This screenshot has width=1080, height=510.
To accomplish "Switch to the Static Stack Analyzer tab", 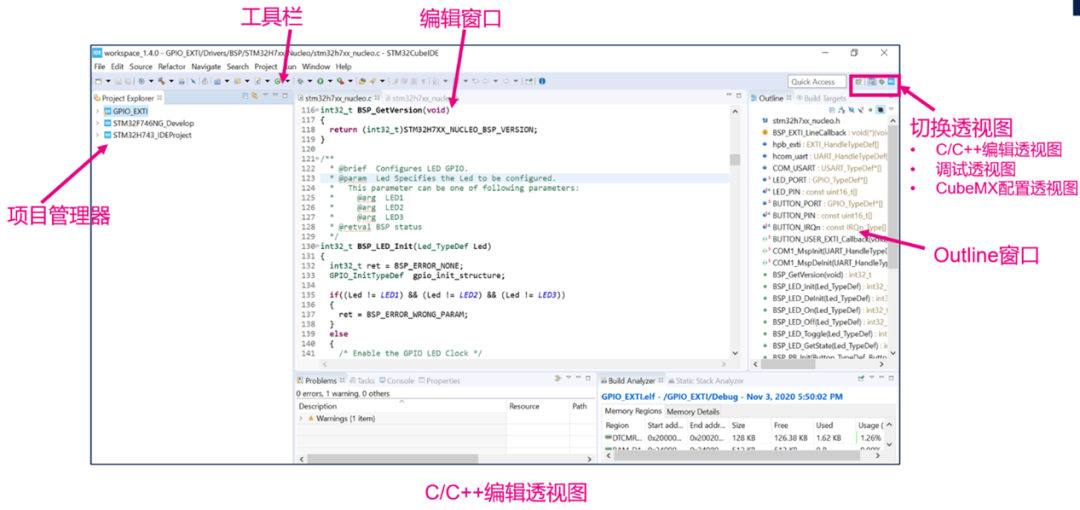I will click(x=705, y=380).
